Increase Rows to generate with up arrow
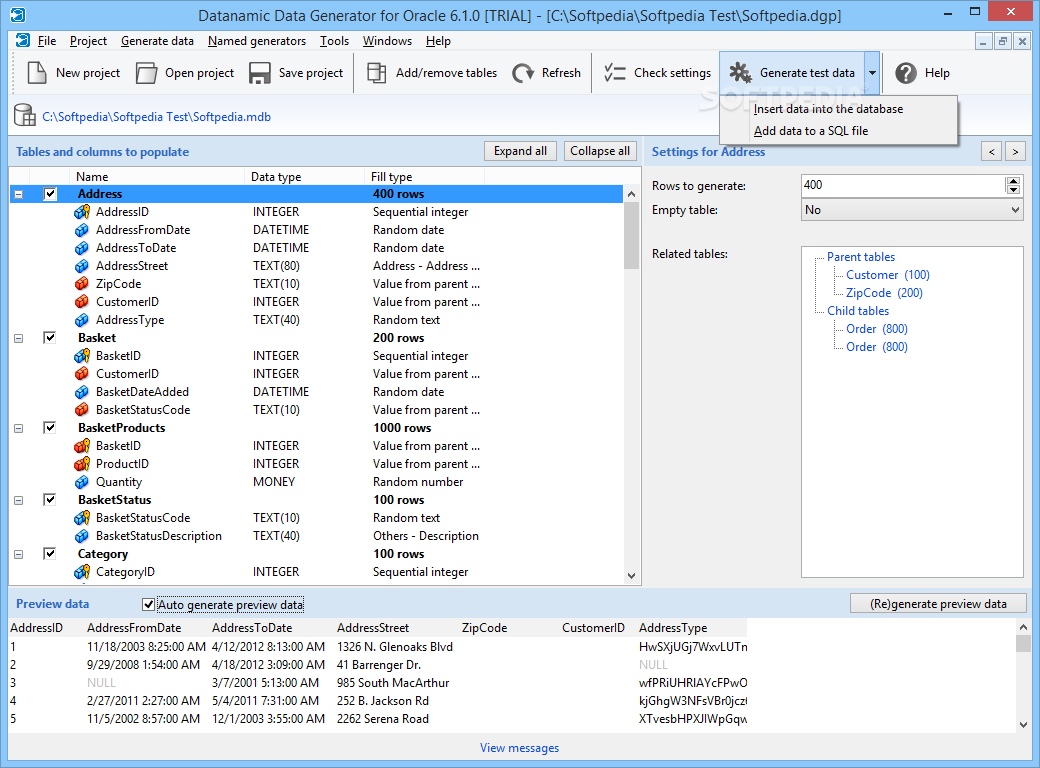 pos(1013,181)
